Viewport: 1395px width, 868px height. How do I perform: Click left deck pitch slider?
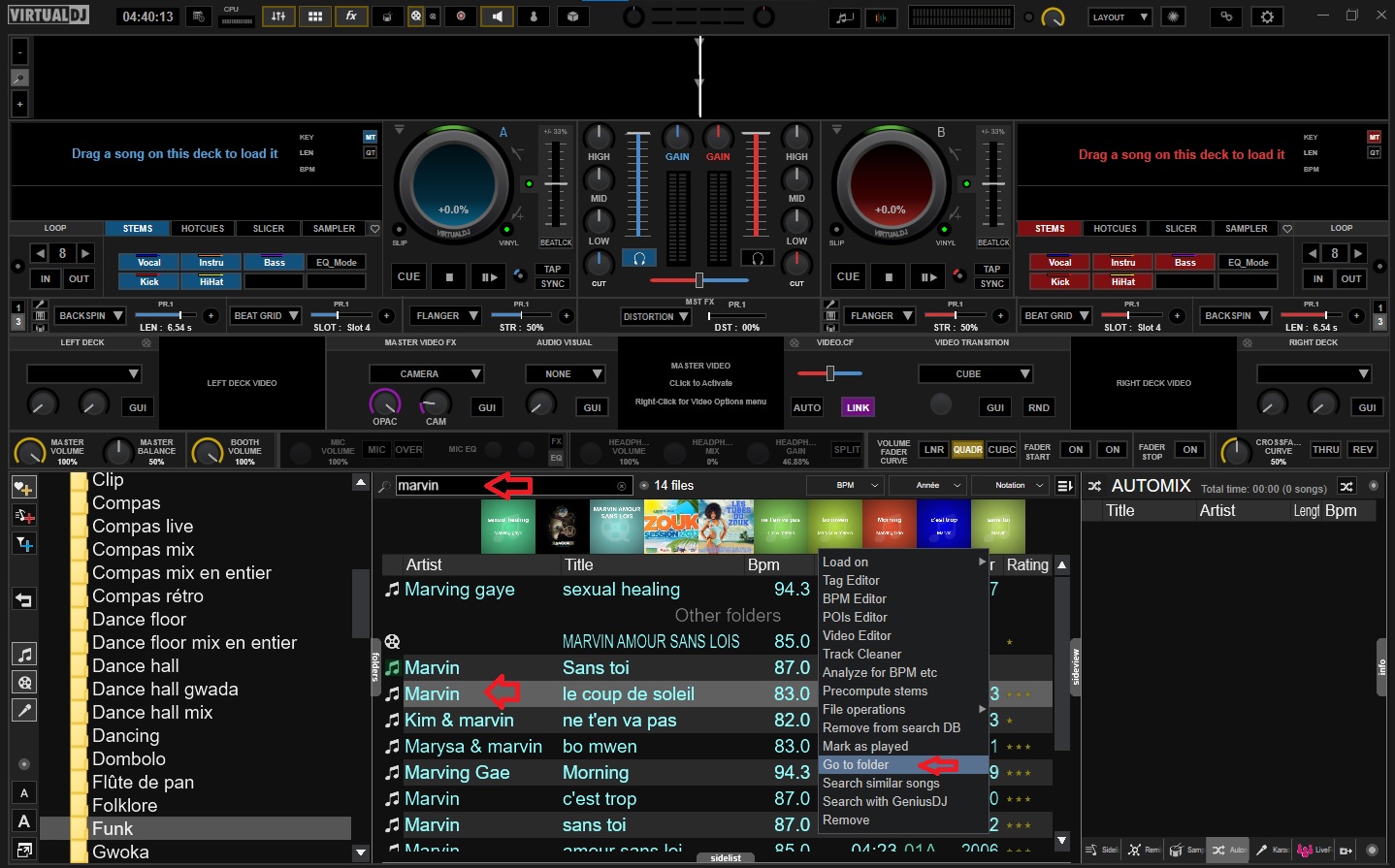pos(556,182)
